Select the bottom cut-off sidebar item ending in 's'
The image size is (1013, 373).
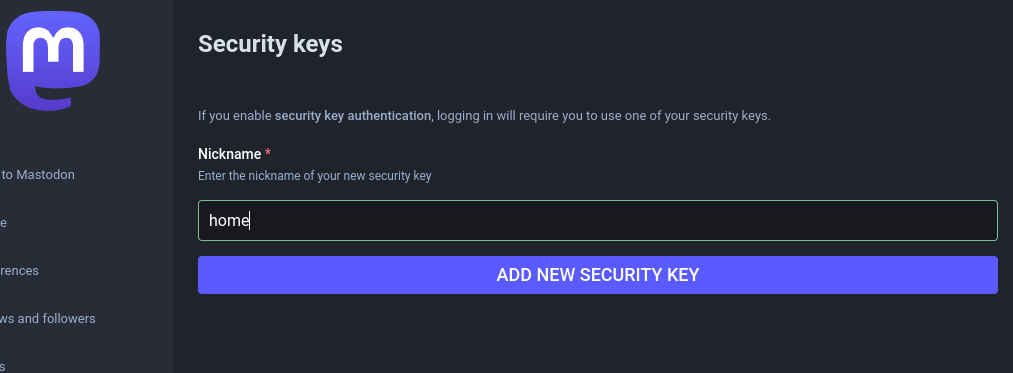(x=3, y=367)
